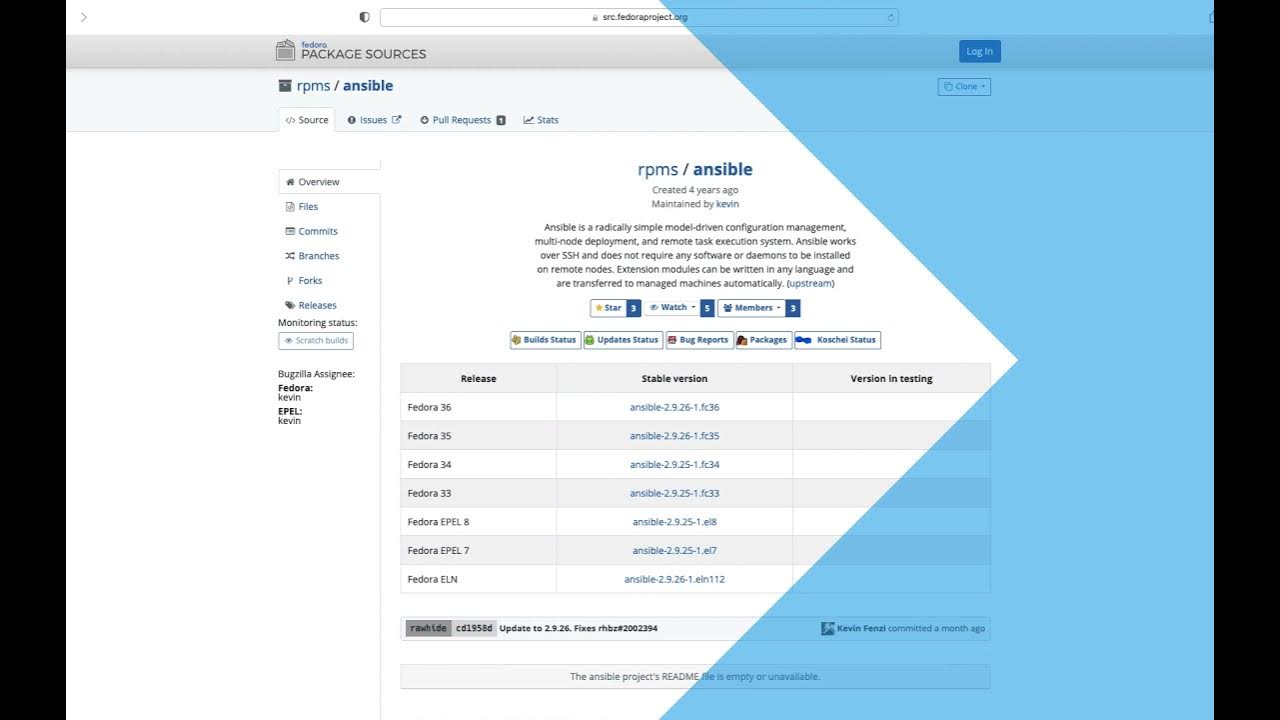Star the ansible project

(x=608, y=308)
